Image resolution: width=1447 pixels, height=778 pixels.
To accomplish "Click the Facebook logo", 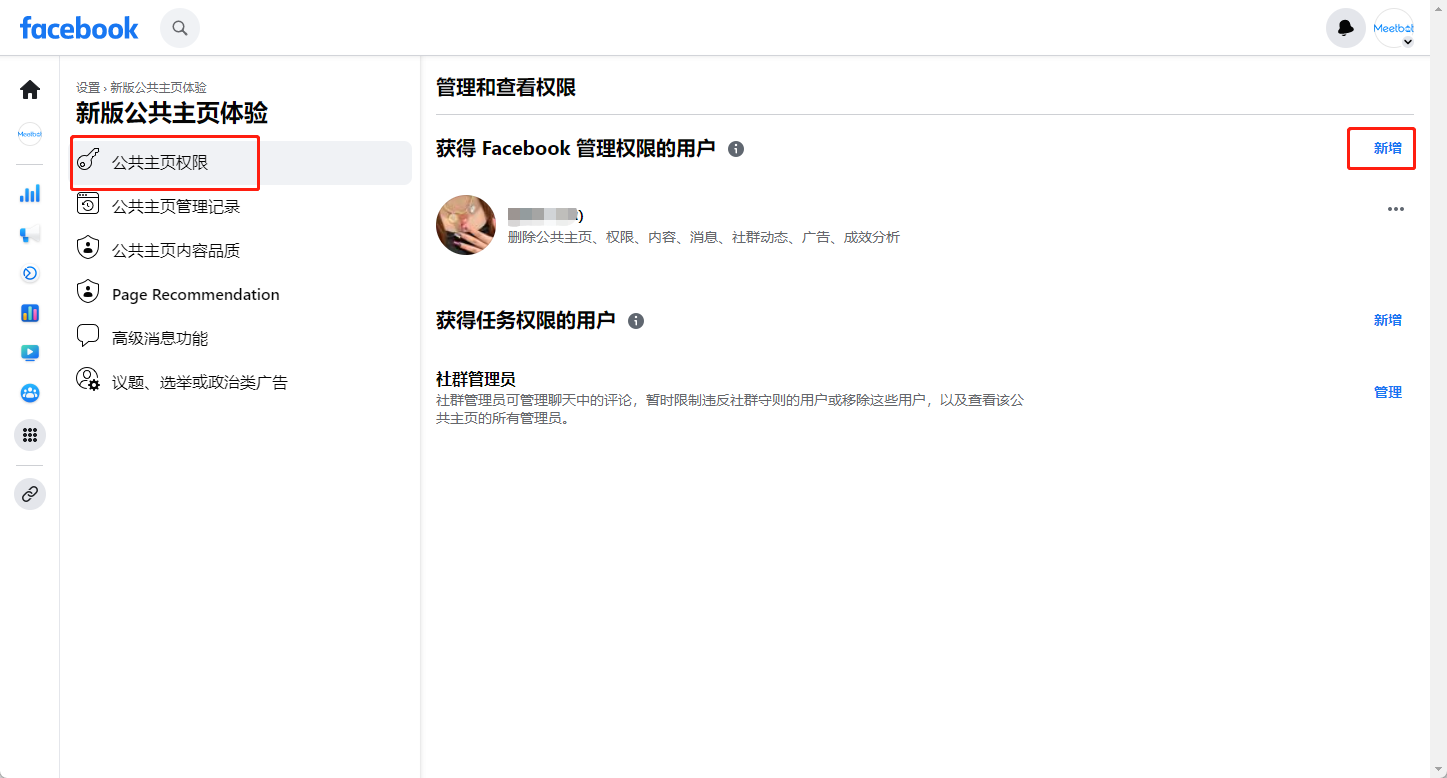I will (79, 28).
